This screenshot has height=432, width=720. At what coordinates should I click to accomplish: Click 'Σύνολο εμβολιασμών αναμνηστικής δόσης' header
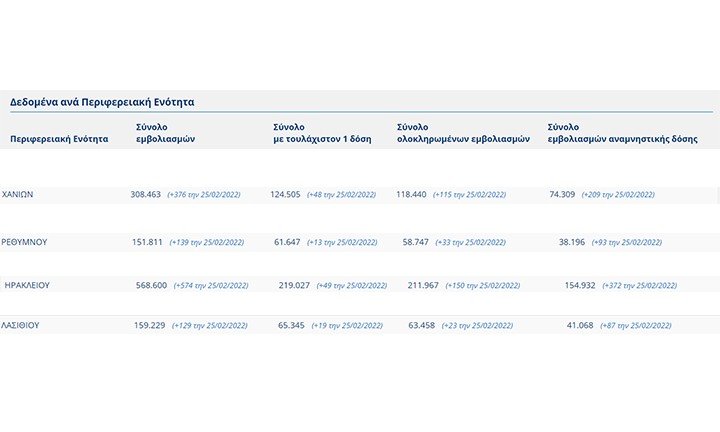[620, 134]
